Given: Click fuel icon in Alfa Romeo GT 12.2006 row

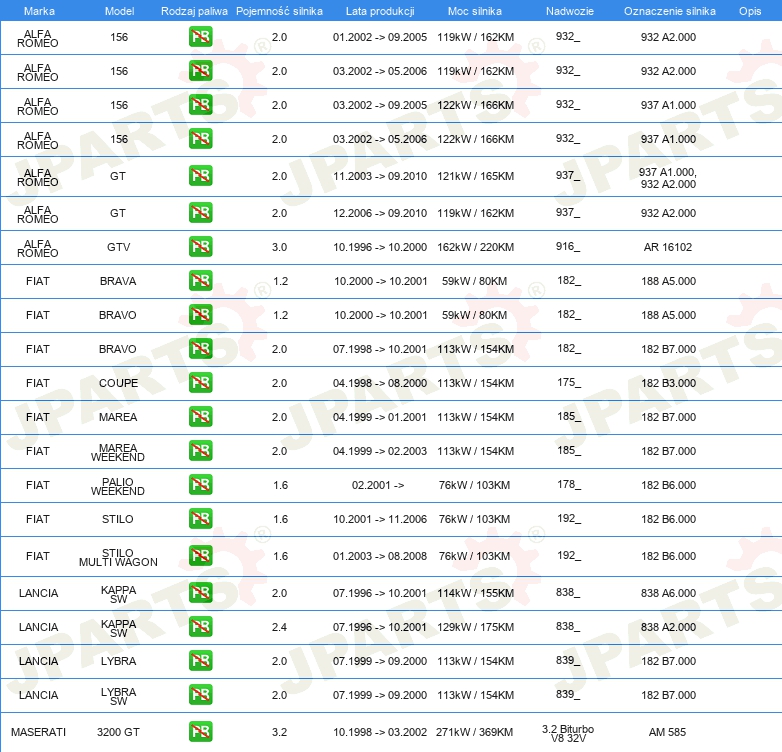Looking at the screenshot, I should pyautogui.click(x=200, y=213).
